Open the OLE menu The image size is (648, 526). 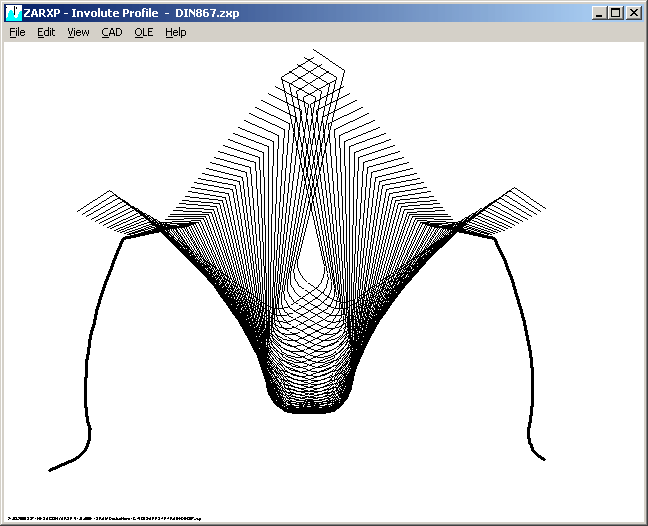[x=143, y=32]
